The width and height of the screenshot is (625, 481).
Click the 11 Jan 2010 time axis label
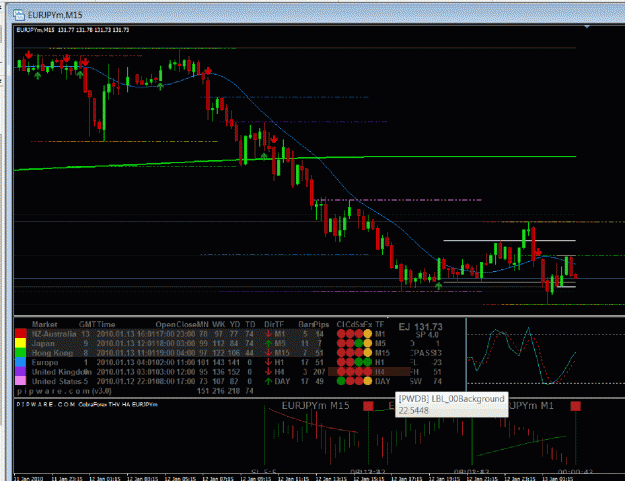tap(28, 478)
